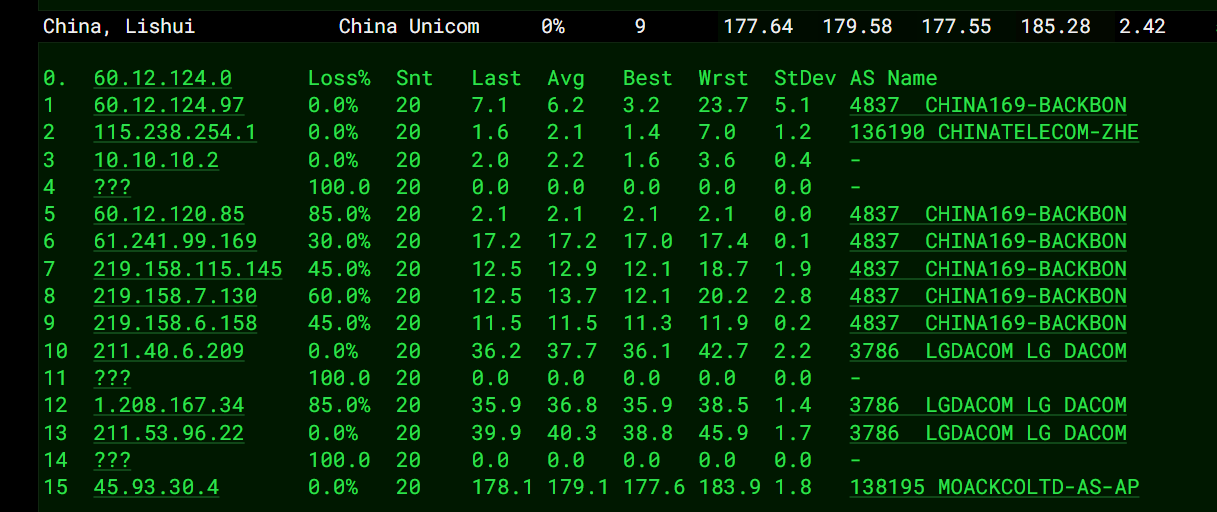Viewport: 1217px width, 512px height.
Task: Click the ??? link on hop 14
Action: point(112,460)
